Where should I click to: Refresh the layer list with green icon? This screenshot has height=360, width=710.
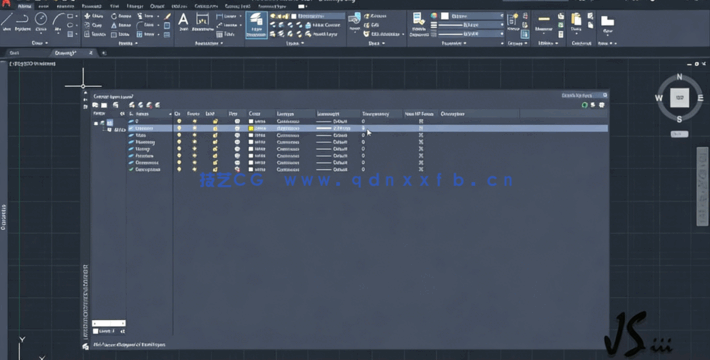tap(585, 105)
